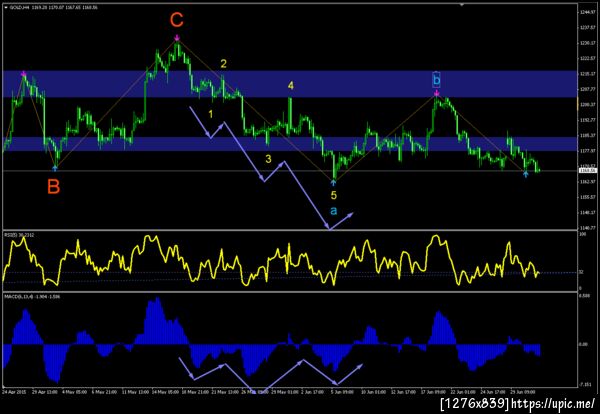Image resolution: width=600 pixels, height=414 pixels.
Task: Select the yellow wave label 3
Action: point(268,159)
